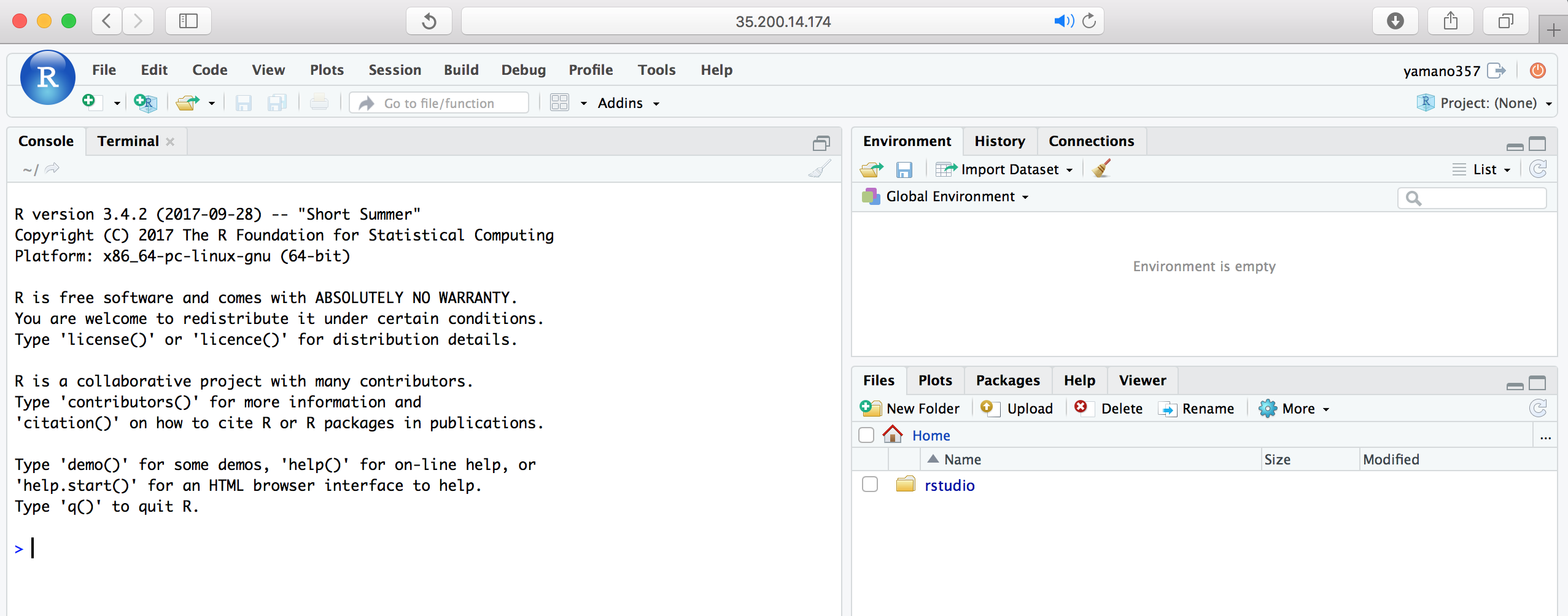Open the workspace panes dropdown arrow
The height and width of the screenshot is (616, 1568).
click(x=584, y=104)
